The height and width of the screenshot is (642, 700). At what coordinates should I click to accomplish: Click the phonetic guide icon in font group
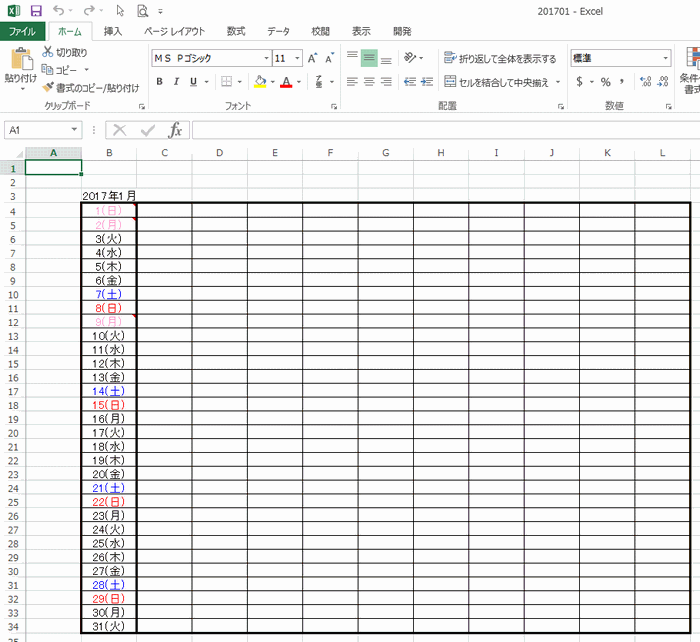click(319, 81)
